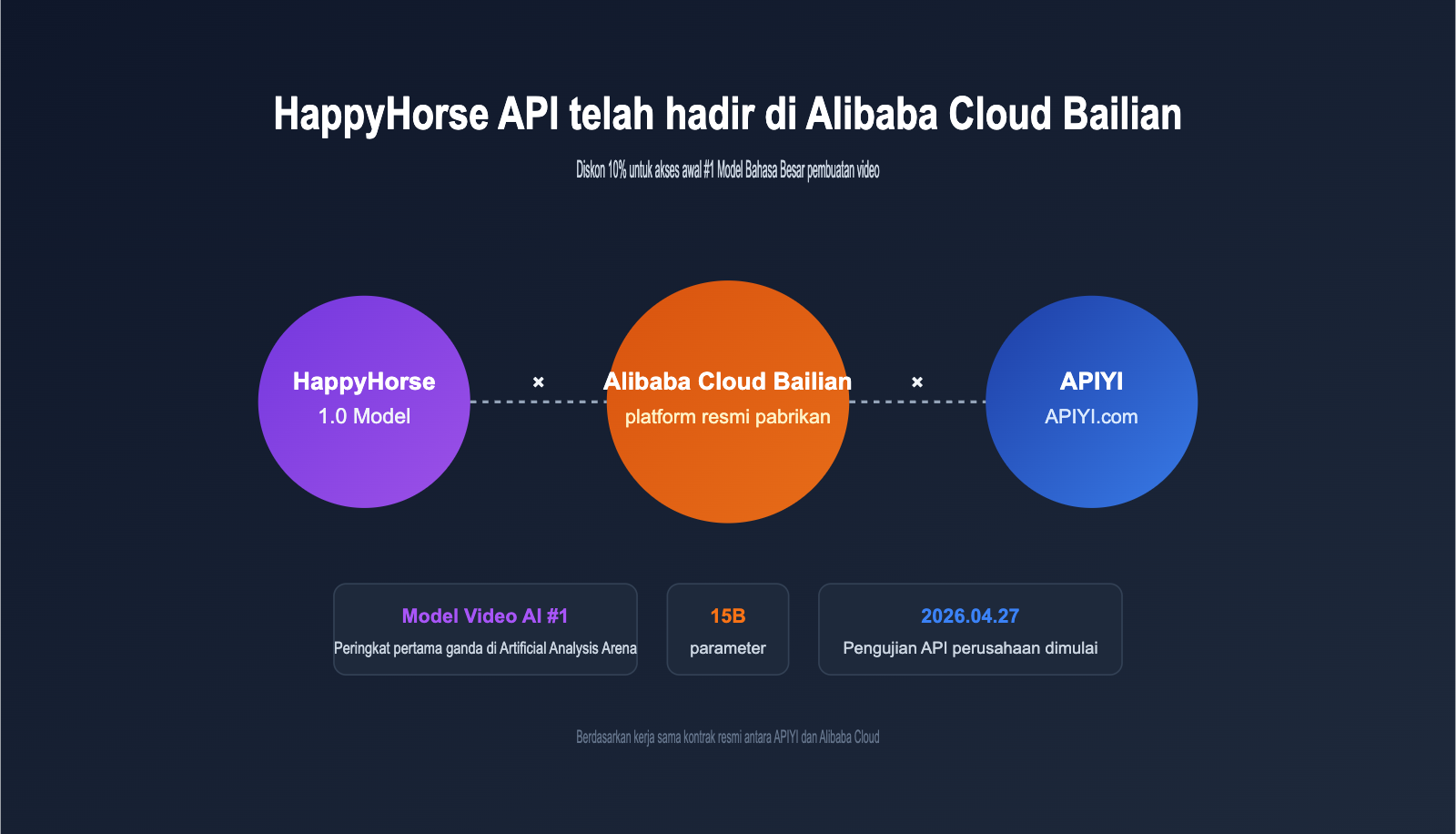Select the Model Video AI #1 badge

pos(485,629)
